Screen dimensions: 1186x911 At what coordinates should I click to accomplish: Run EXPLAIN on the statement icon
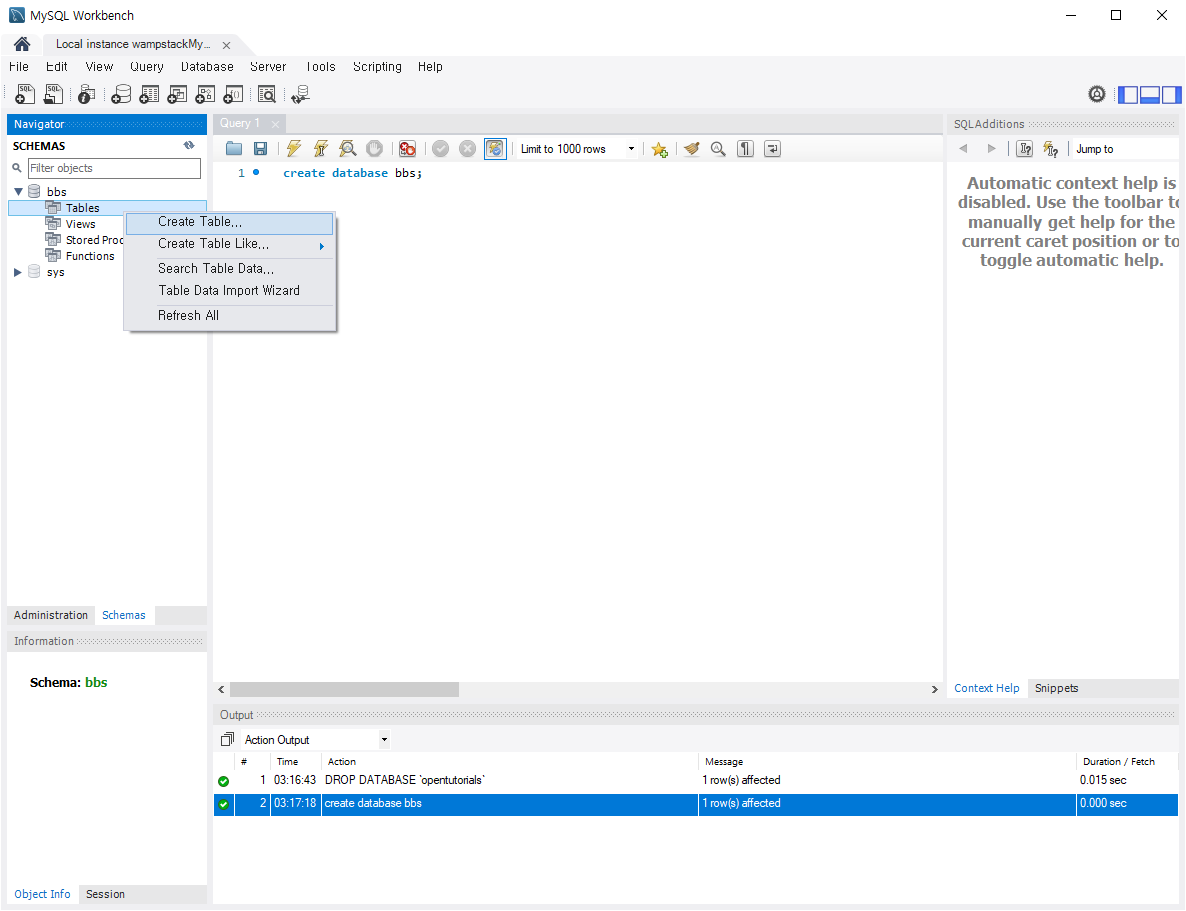(348, 148)
